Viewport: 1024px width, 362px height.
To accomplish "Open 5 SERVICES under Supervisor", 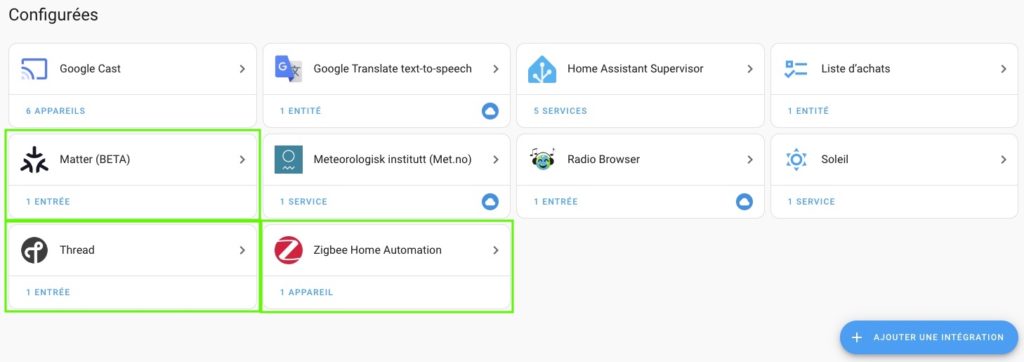I will pyautogui.click(x=560, y=111).
